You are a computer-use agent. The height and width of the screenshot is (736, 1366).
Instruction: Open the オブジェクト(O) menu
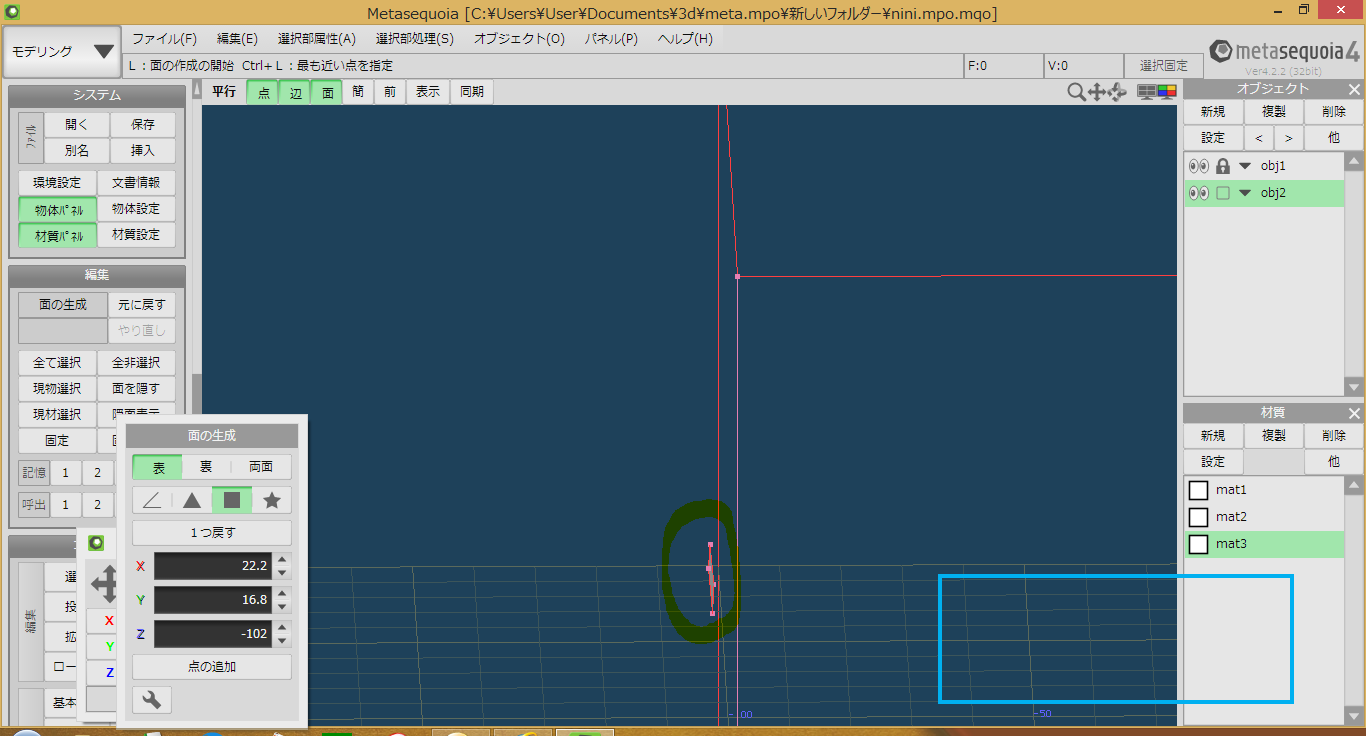point(519,39)
